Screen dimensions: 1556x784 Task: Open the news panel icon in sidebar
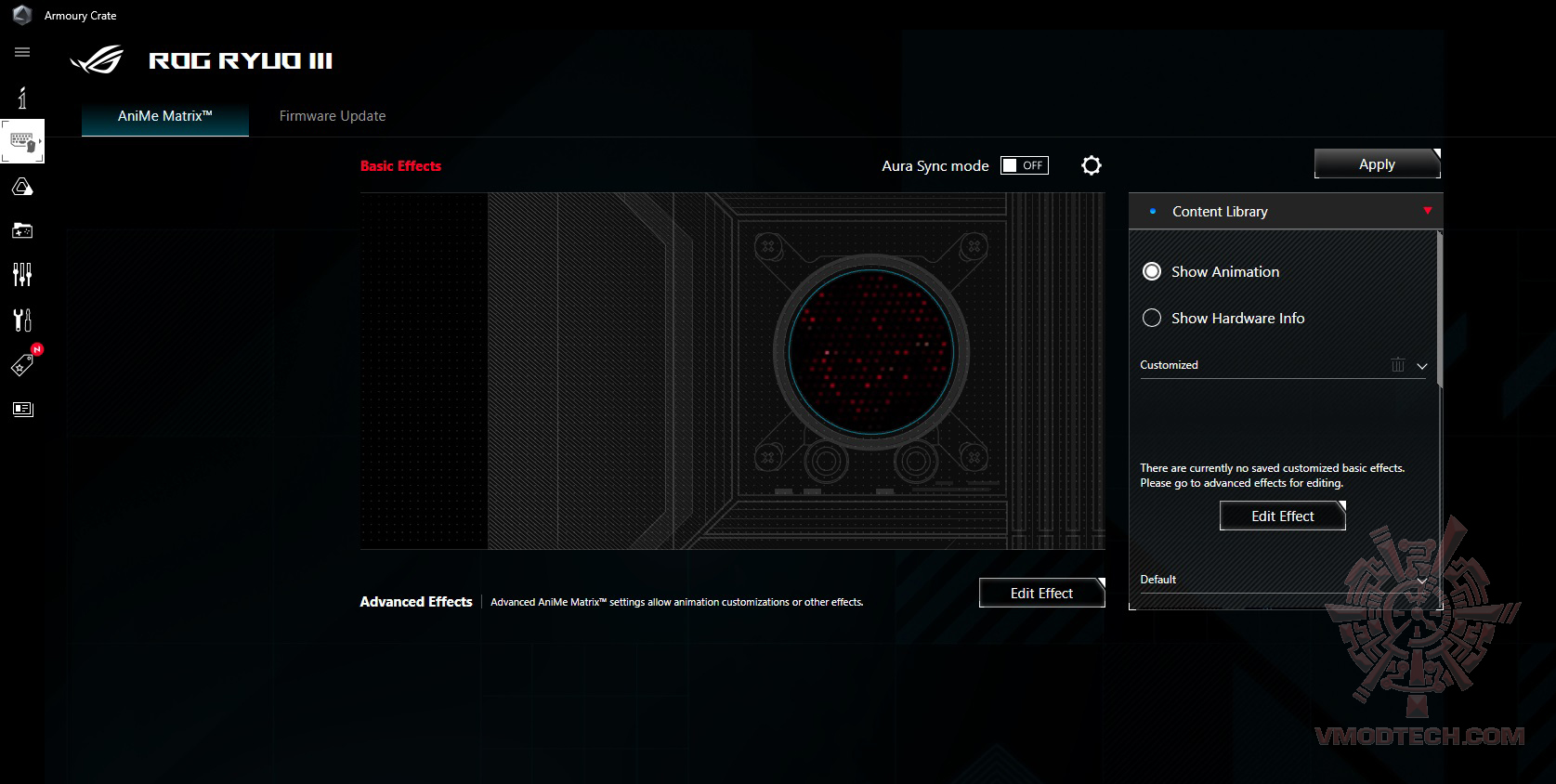pyautogui.click(x=22, y=409)
